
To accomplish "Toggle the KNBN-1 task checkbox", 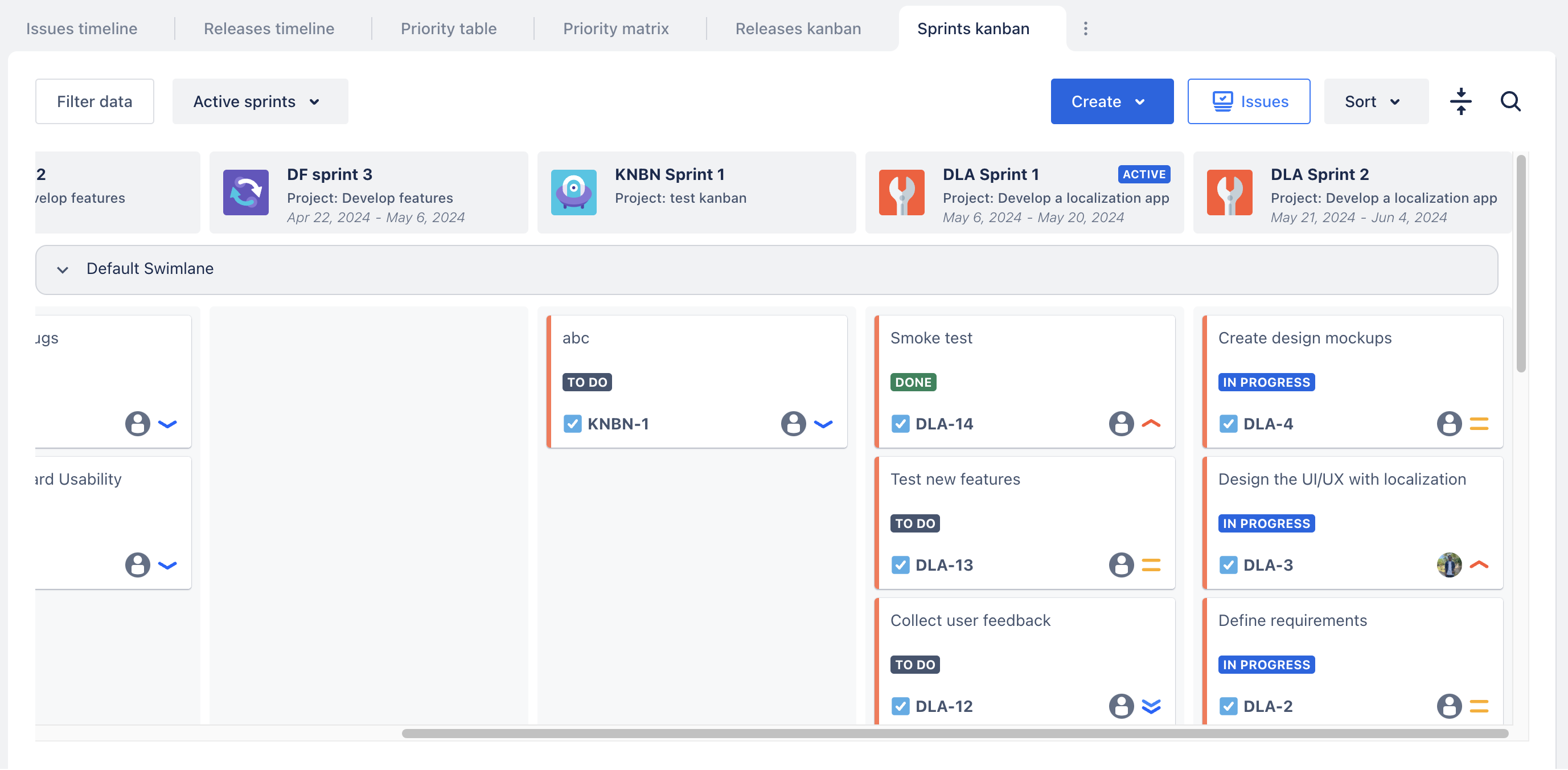I will coord(572,424).
